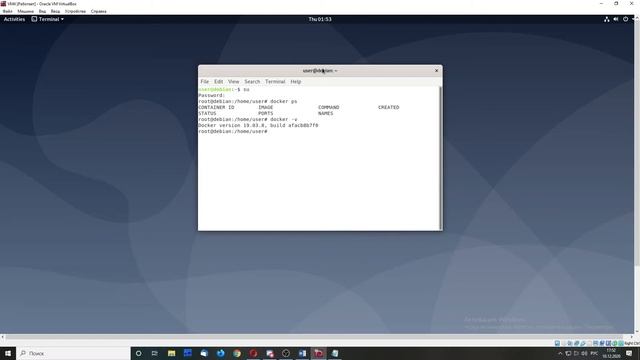
Task: Open the Opera browser from the taskbar
Action: 253,353
